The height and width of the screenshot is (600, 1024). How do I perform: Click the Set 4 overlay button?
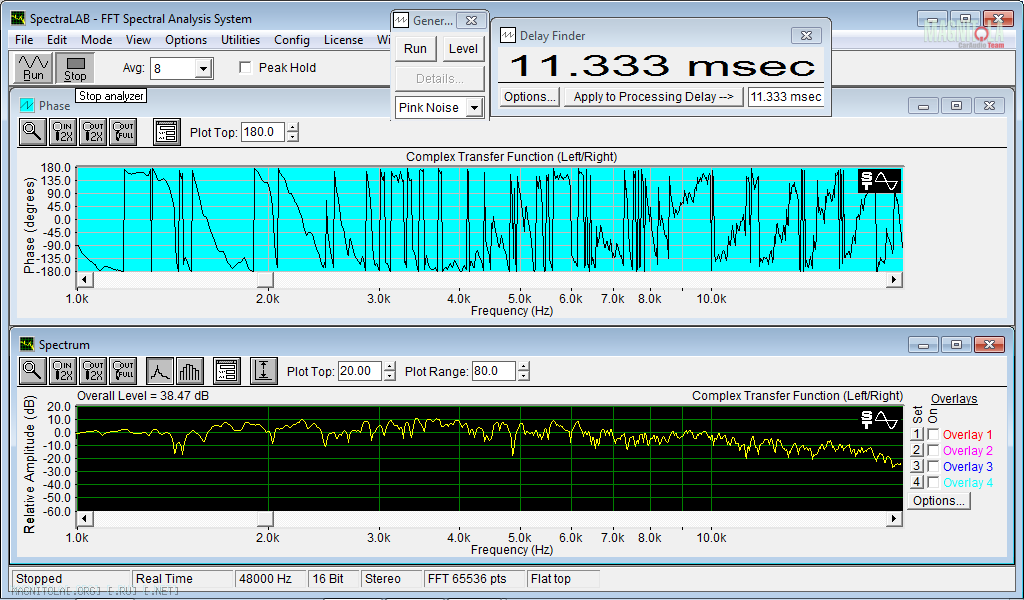[x=917, y=482]
